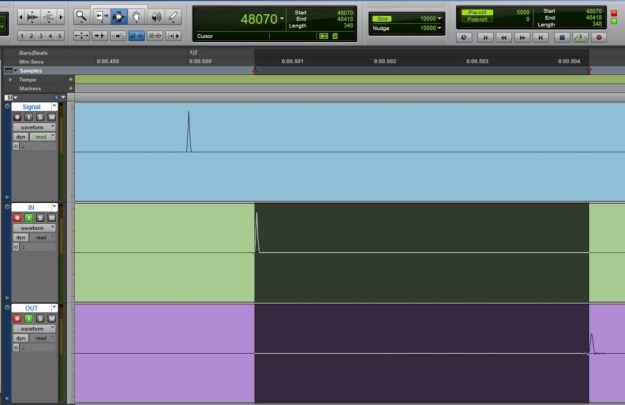Toggle Mirrored MIDI Editing button
The width and height of the screenshot is (625, 405).
point(118,36)
